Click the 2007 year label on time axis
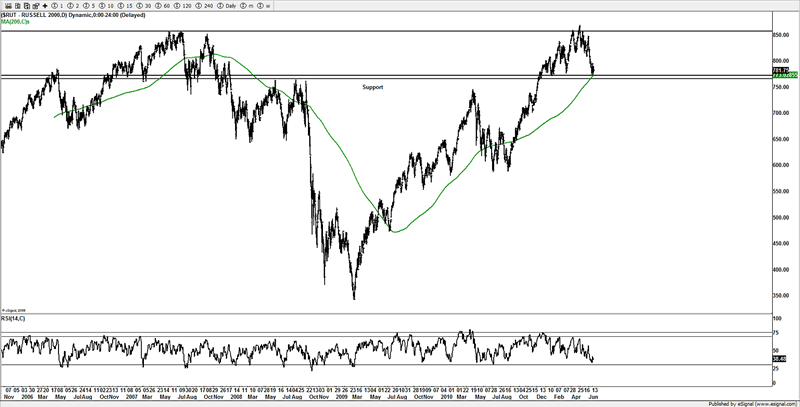 click(x=132, y=396)
